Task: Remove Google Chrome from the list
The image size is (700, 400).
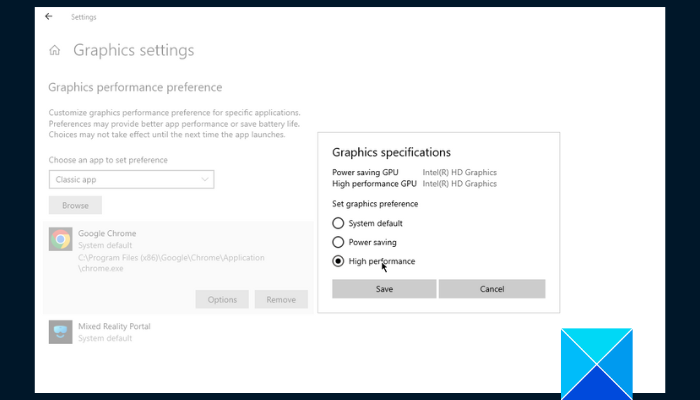Action: 281,299
